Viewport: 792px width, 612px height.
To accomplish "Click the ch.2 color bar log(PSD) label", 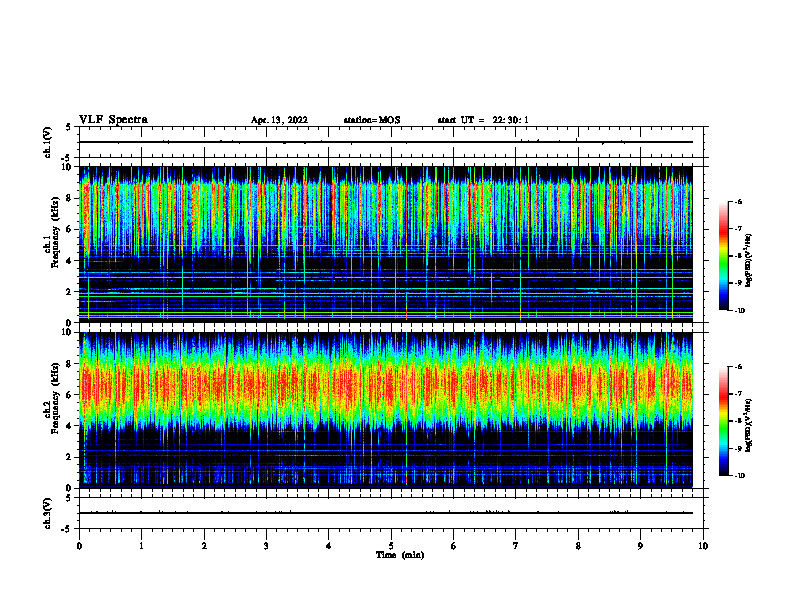I will [749, 425].
